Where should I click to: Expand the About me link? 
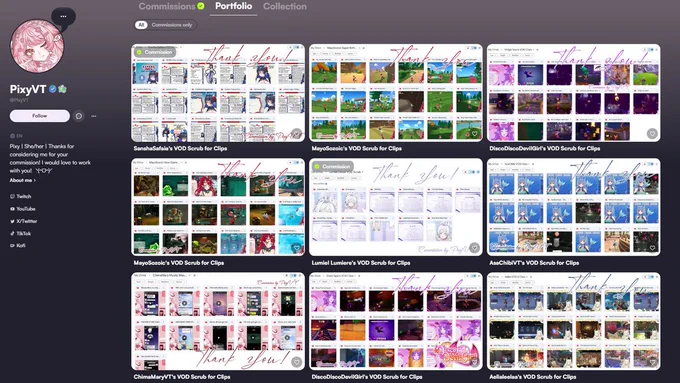click(x=23, y=180)
